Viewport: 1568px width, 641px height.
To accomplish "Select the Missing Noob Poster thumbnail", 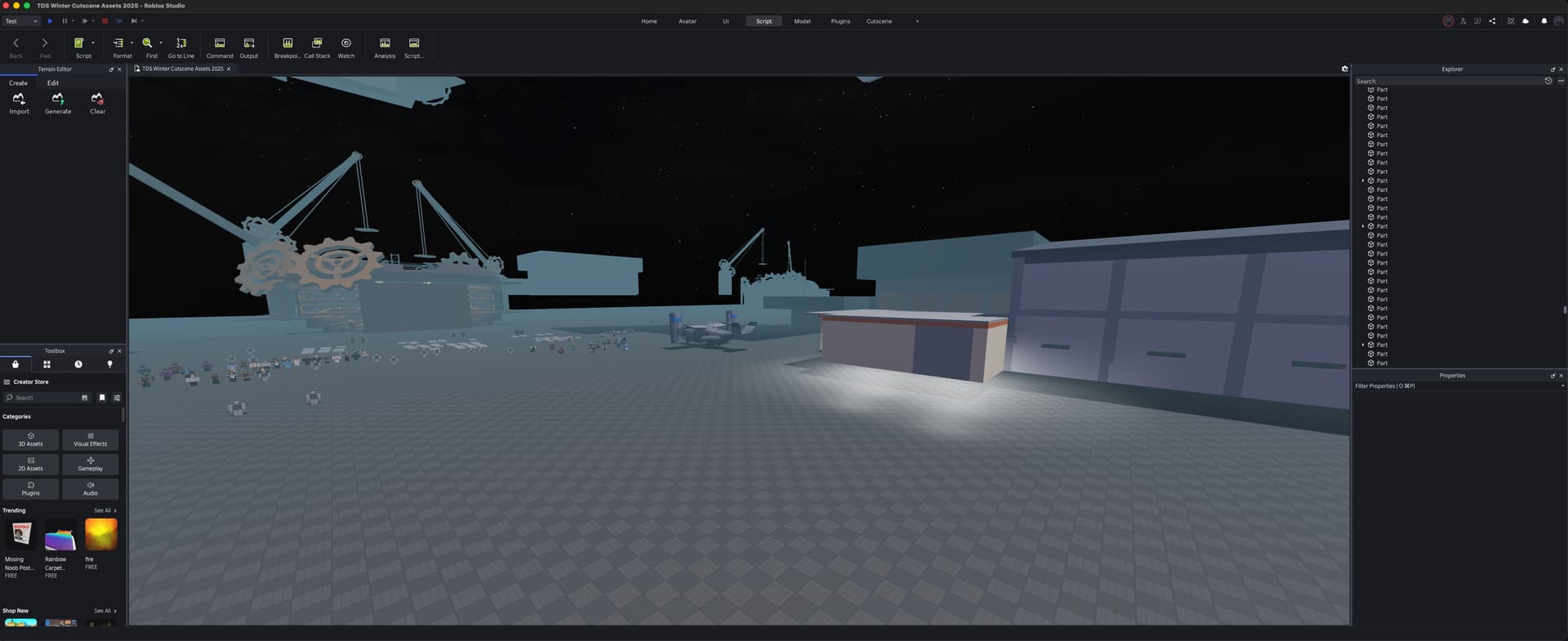I will click(x=21, y=535).
